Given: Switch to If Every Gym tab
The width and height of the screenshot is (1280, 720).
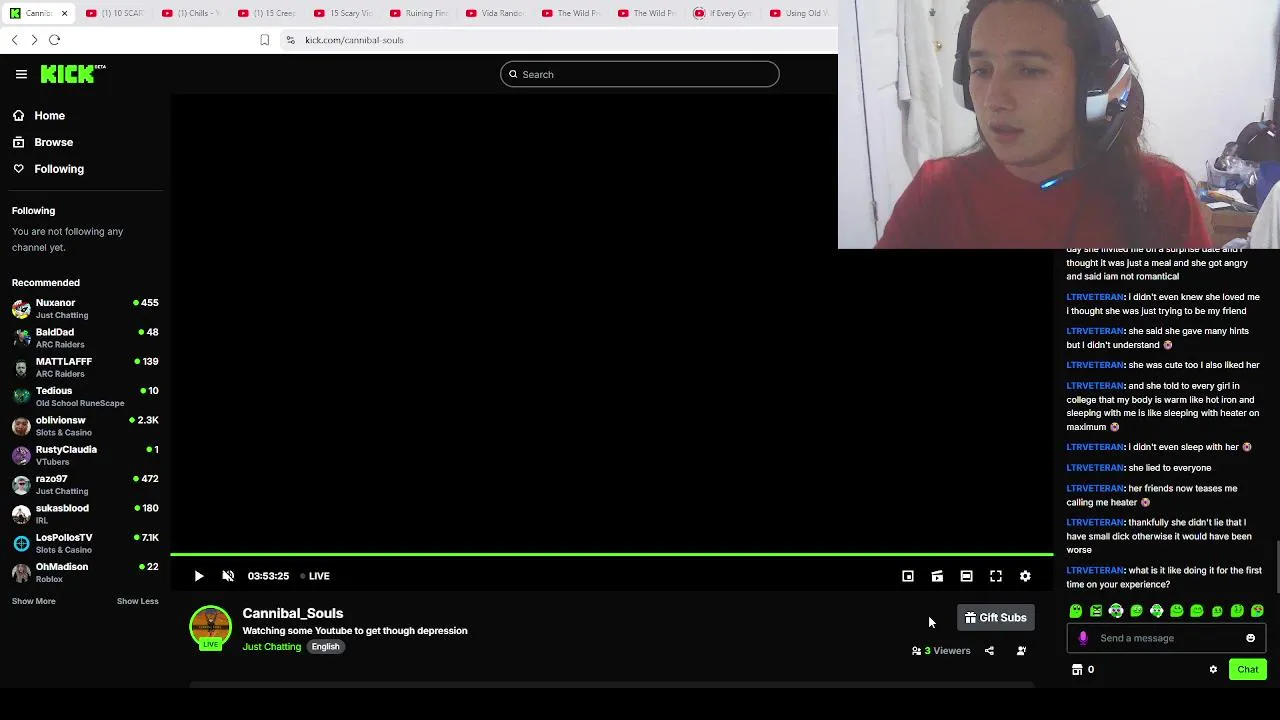Looking at the screenshot, I should click(723, 13).
